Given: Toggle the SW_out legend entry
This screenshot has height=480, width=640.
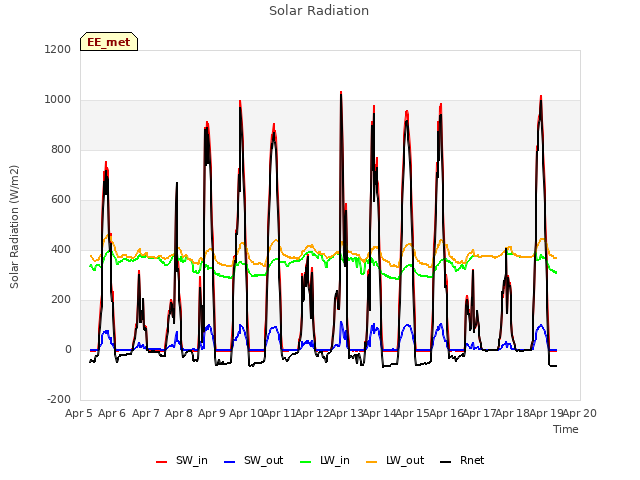Looking at the screenshot, I should point(253,461).
